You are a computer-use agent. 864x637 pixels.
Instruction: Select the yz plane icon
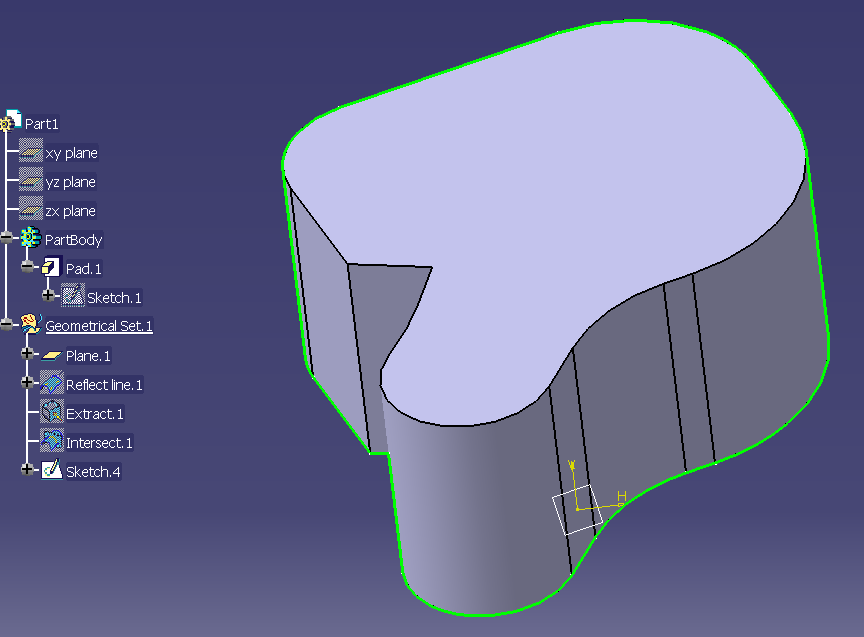tap(31, 180)
